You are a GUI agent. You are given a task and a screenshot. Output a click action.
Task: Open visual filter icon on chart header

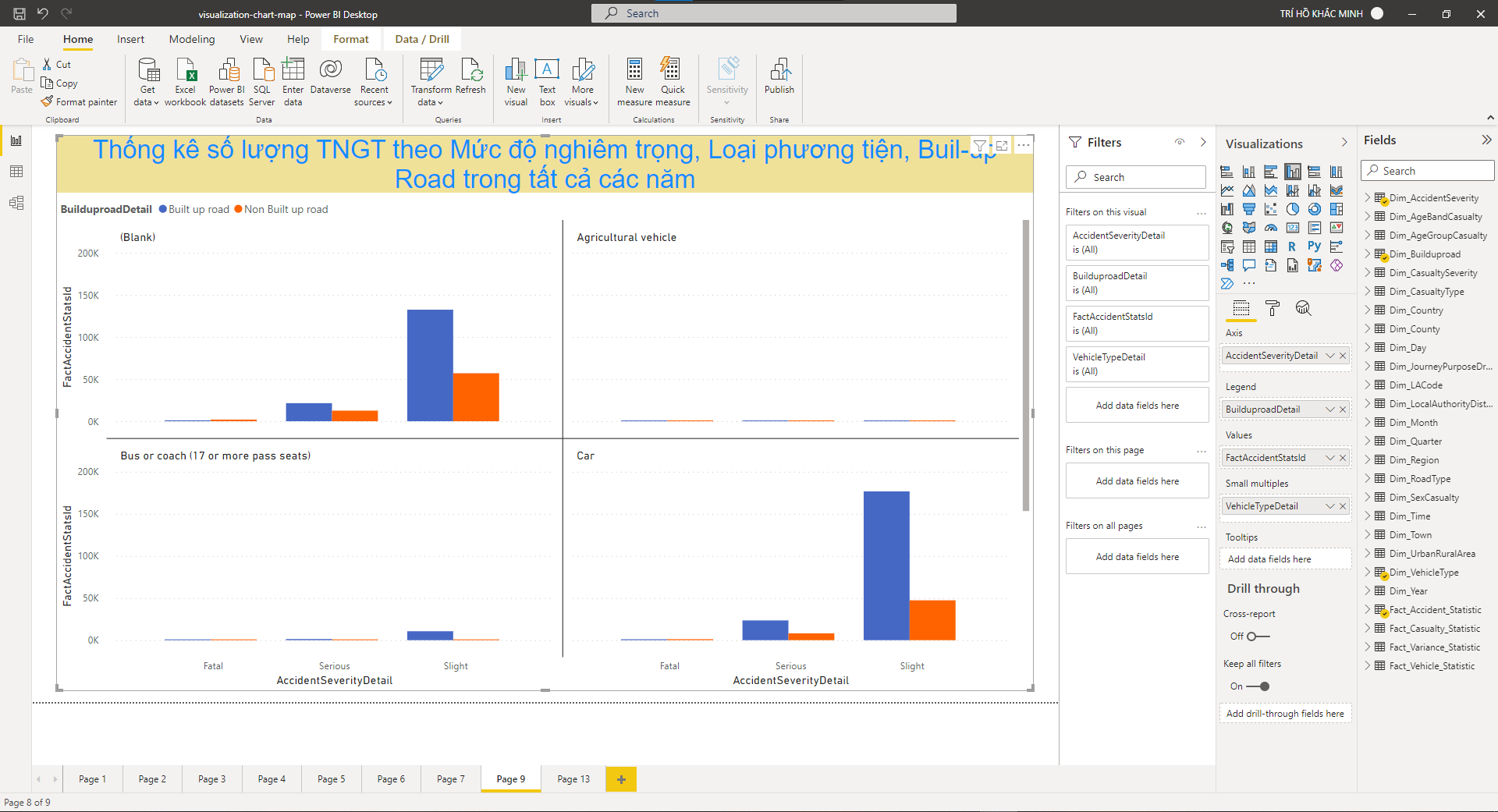(980, 145)
